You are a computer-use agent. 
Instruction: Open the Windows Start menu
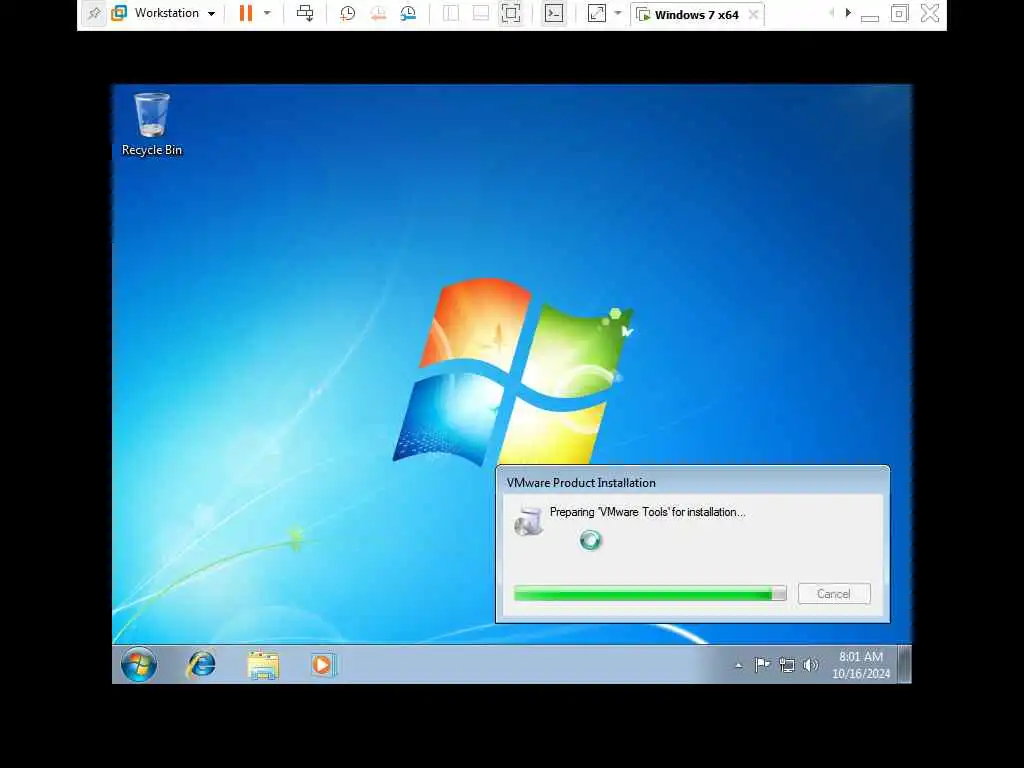pos(138,664)
